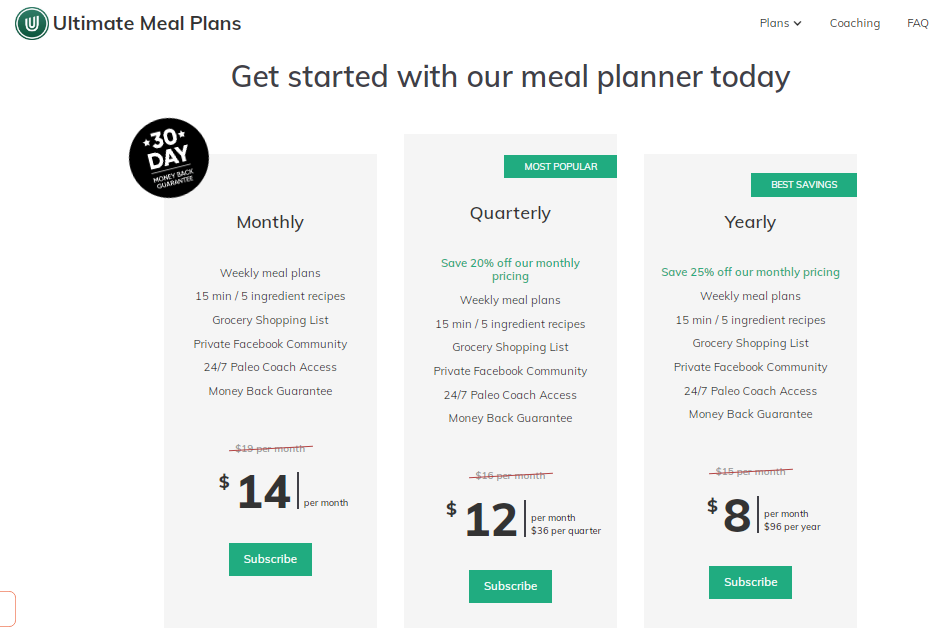937x628 pixels.
Task: Expand the Plans dropdown chevron
Action: [x=798, y=24]
